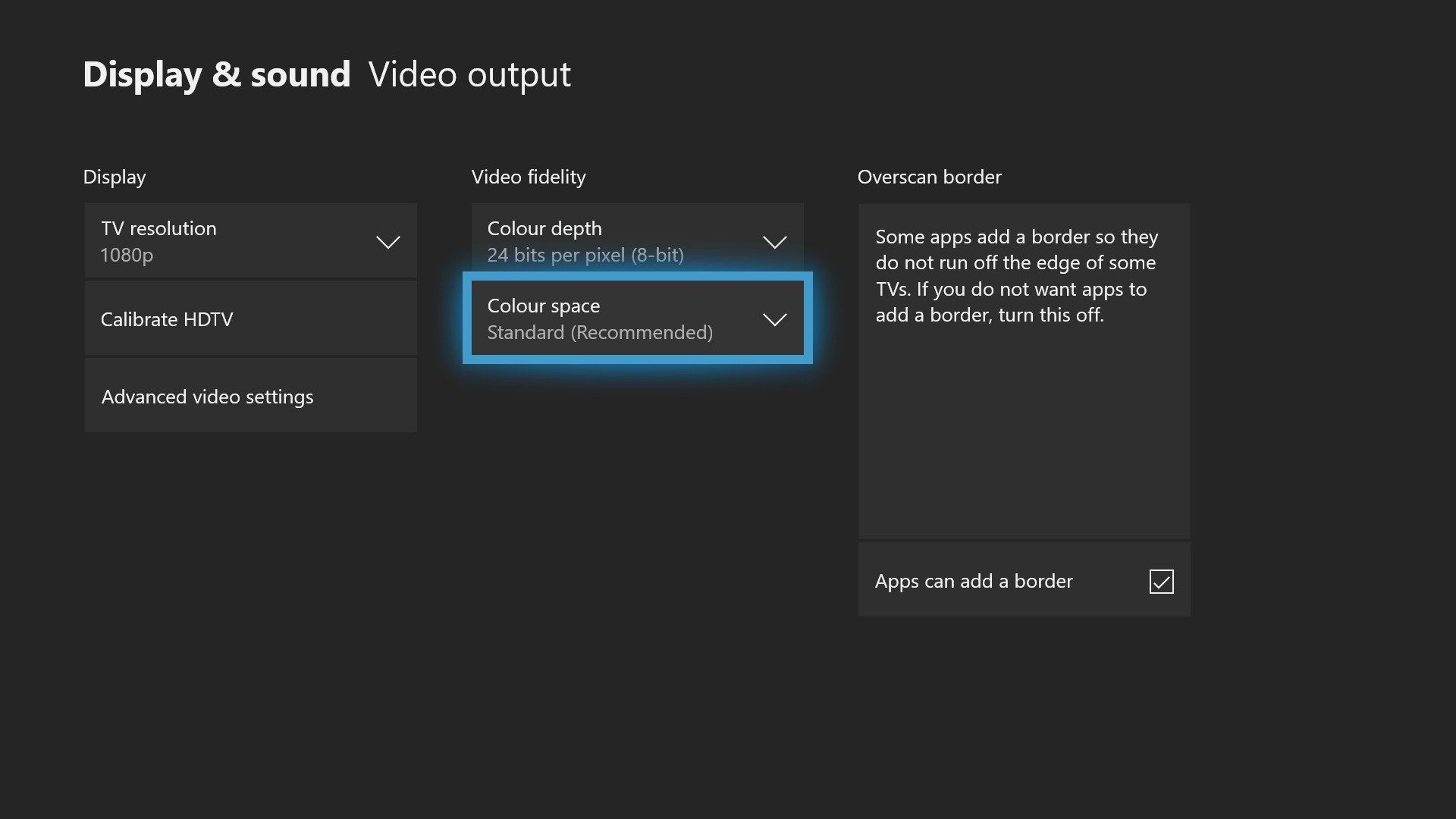Click the Colour depth chevron arrow
The height and width of the screenshot is (819, 1456).
[x=774, y=243]
